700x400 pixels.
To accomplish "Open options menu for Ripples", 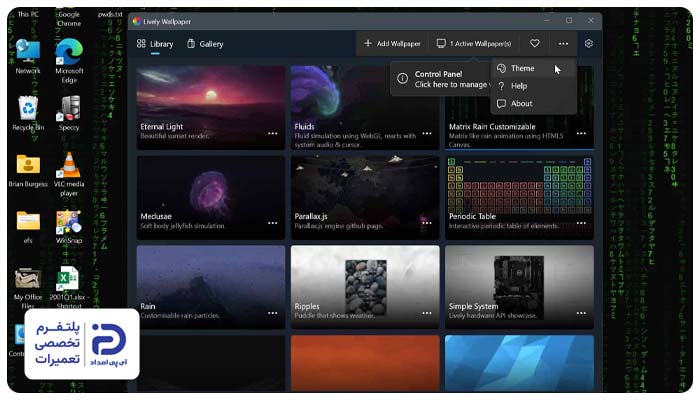I will pyautogui.click(x=427, y=313).
